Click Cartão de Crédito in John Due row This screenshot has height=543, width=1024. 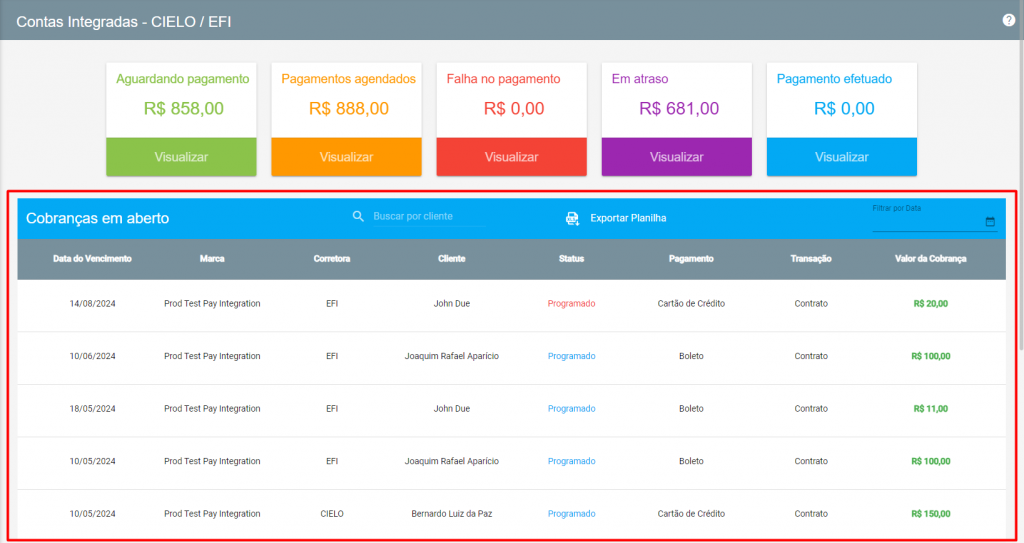[x=691, y=304]
